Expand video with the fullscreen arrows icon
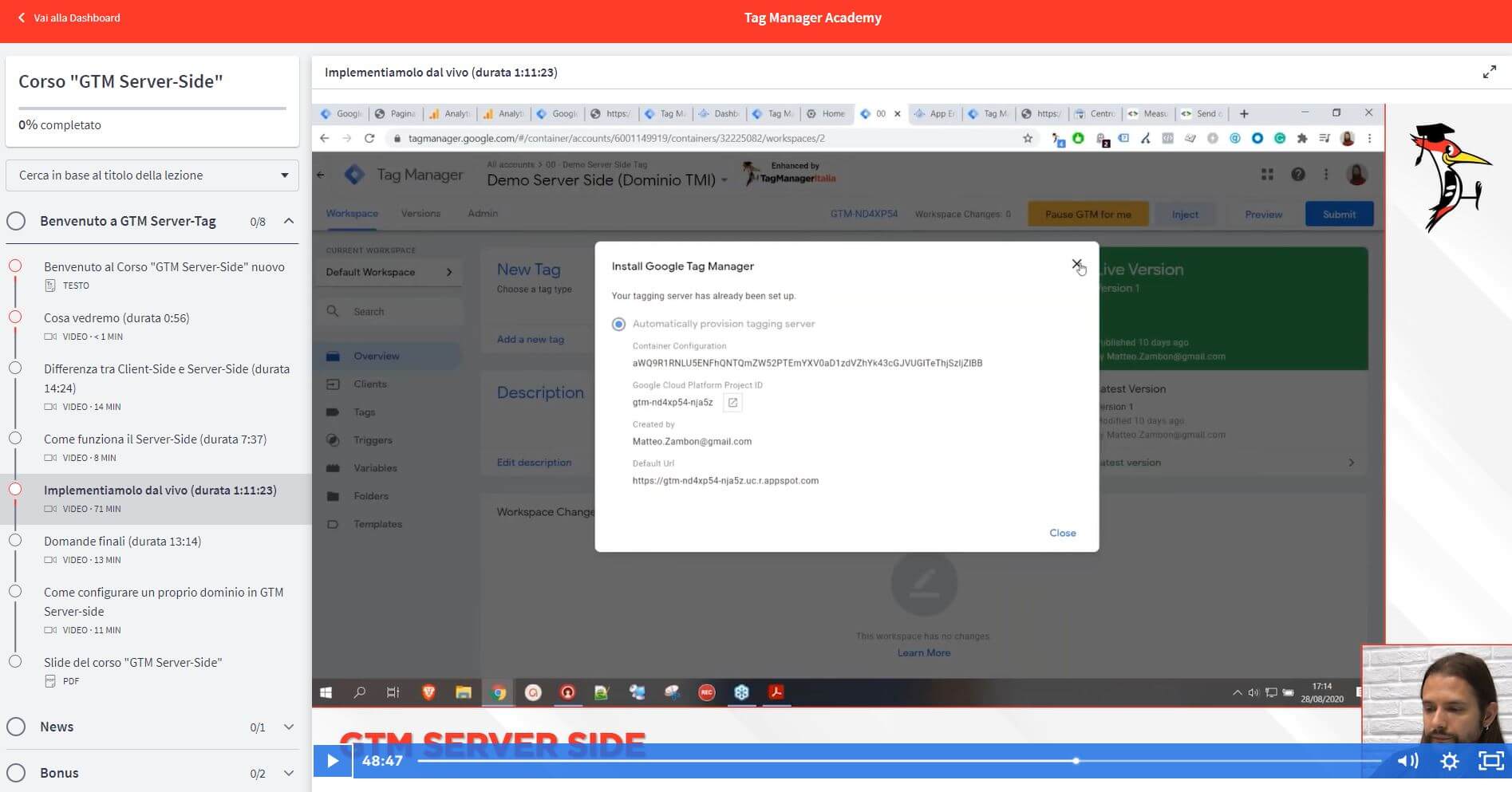The width and height of the screenshot is (1512, 792). [x=1489, y=72]
